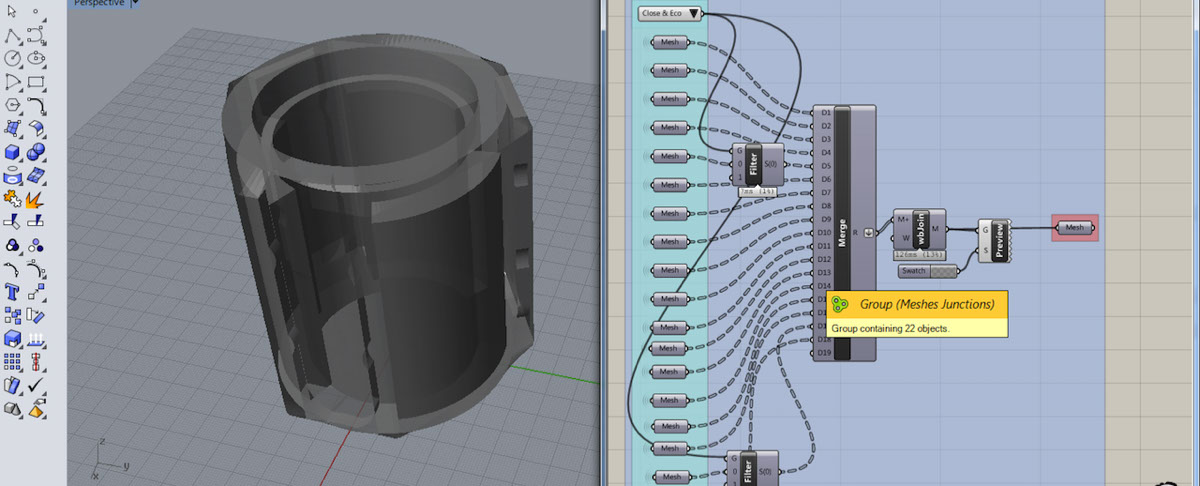Choose the Rectangle drawing tool

(37, 82)
